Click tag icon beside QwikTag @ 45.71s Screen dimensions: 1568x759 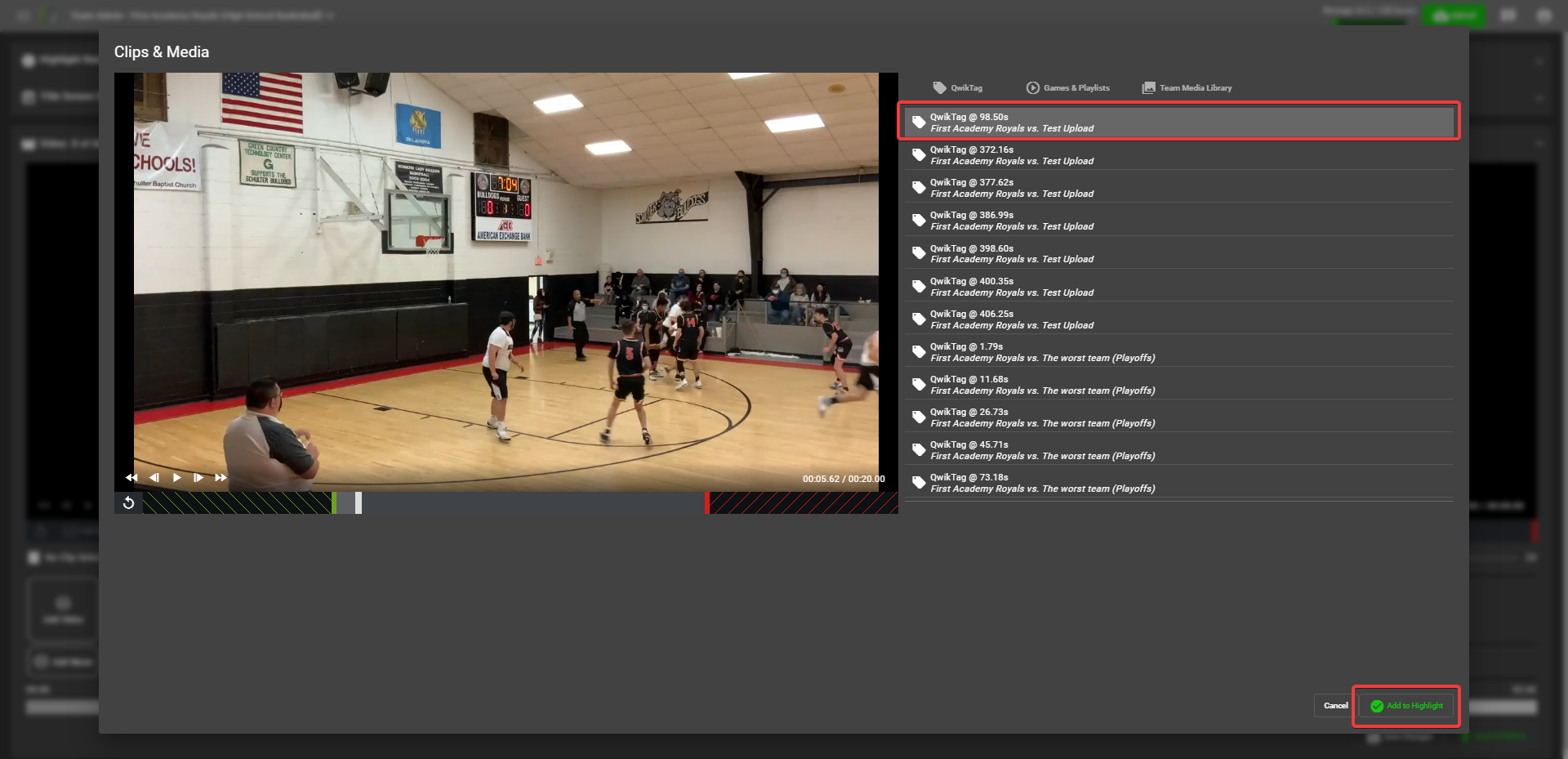click(919, 450)
